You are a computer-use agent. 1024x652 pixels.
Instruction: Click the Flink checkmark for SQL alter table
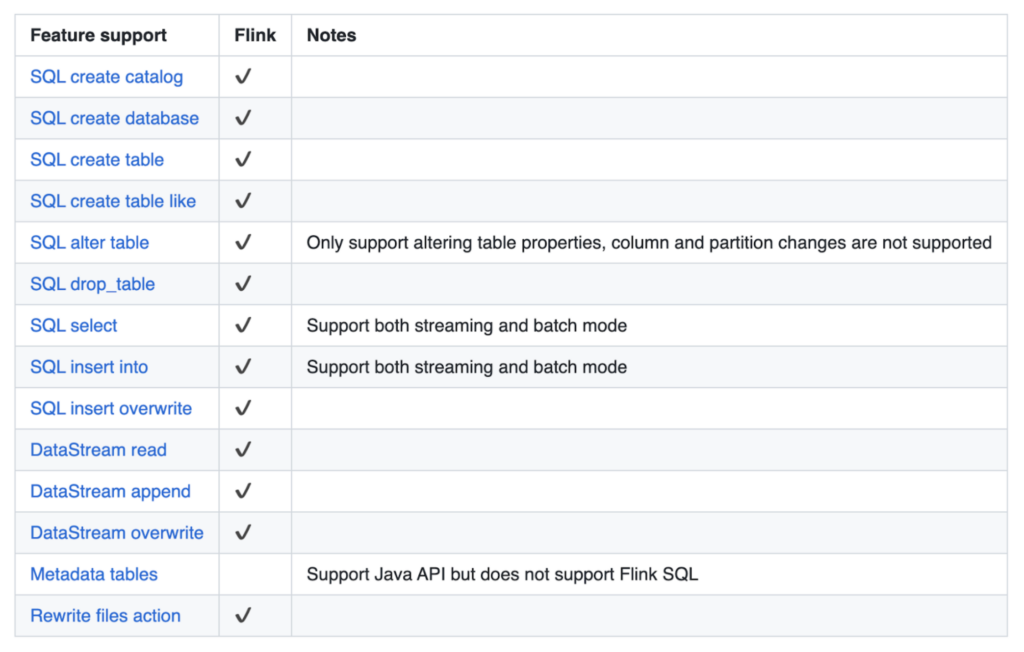pyautogui.click(x=243, y=243)
